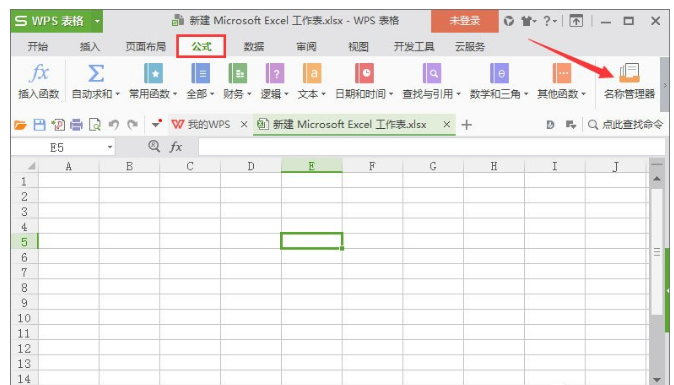Open the Logical (逻辑) functions icon
The width and height of the screenshot is (674, 385).
(275, 73)
